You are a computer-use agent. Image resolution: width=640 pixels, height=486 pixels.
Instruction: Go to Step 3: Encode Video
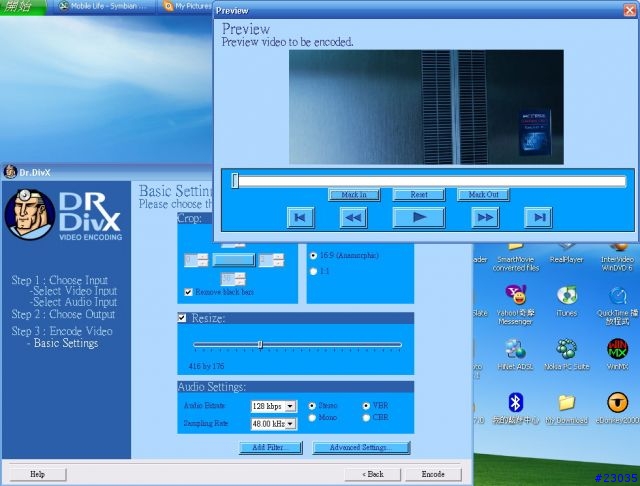click(62, 331)
